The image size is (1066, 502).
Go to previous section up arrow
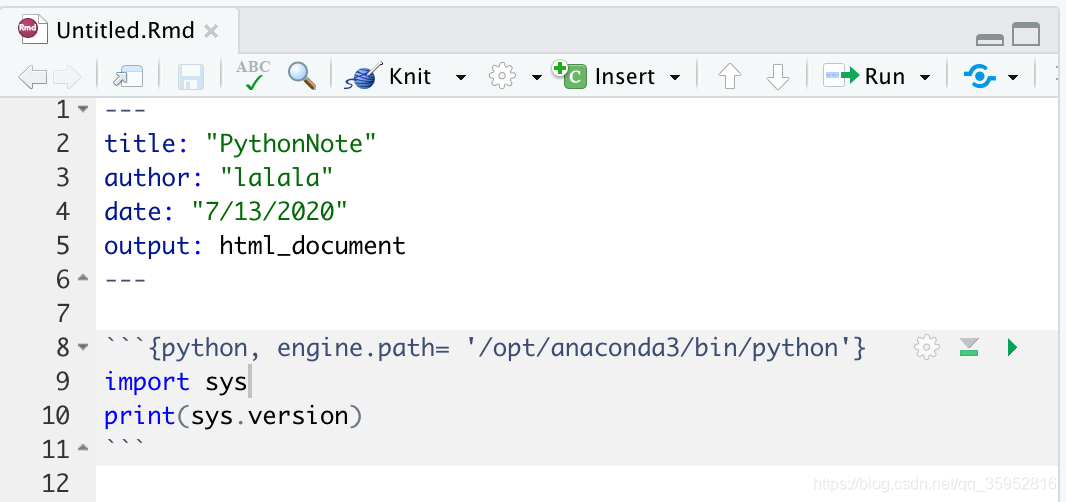[729, 76]
